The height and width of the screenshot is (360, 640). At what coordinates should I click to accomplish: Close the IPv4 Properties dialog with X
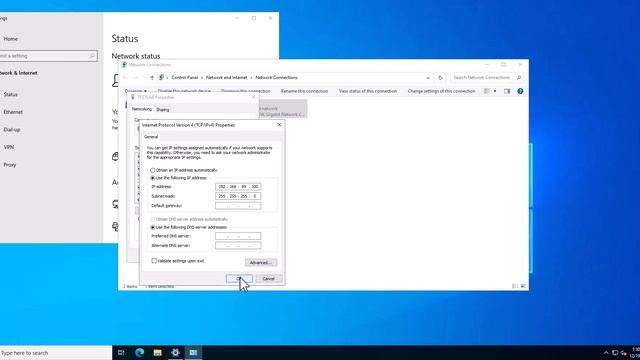click(279, 124)
